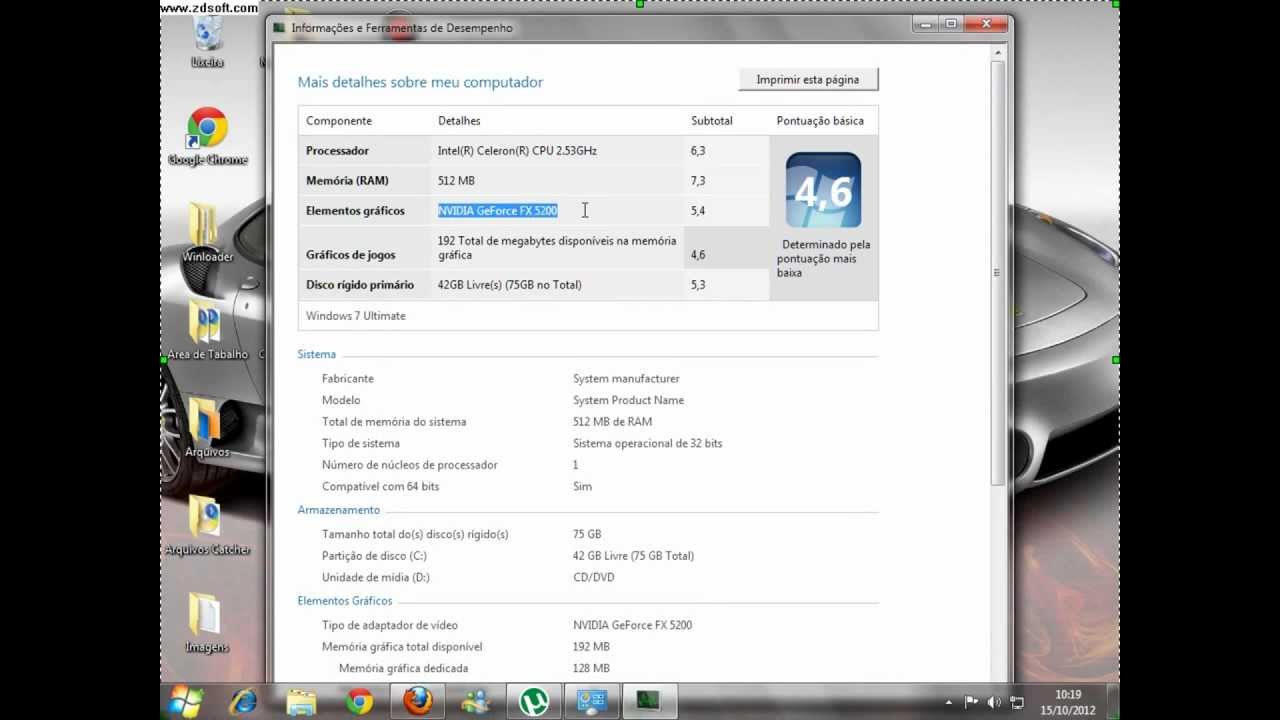Click Mais detalhes sobre meu computador heading
The width and height of the screenshot is (1280, 720).
pyautogui.click(x=420, y=82)
